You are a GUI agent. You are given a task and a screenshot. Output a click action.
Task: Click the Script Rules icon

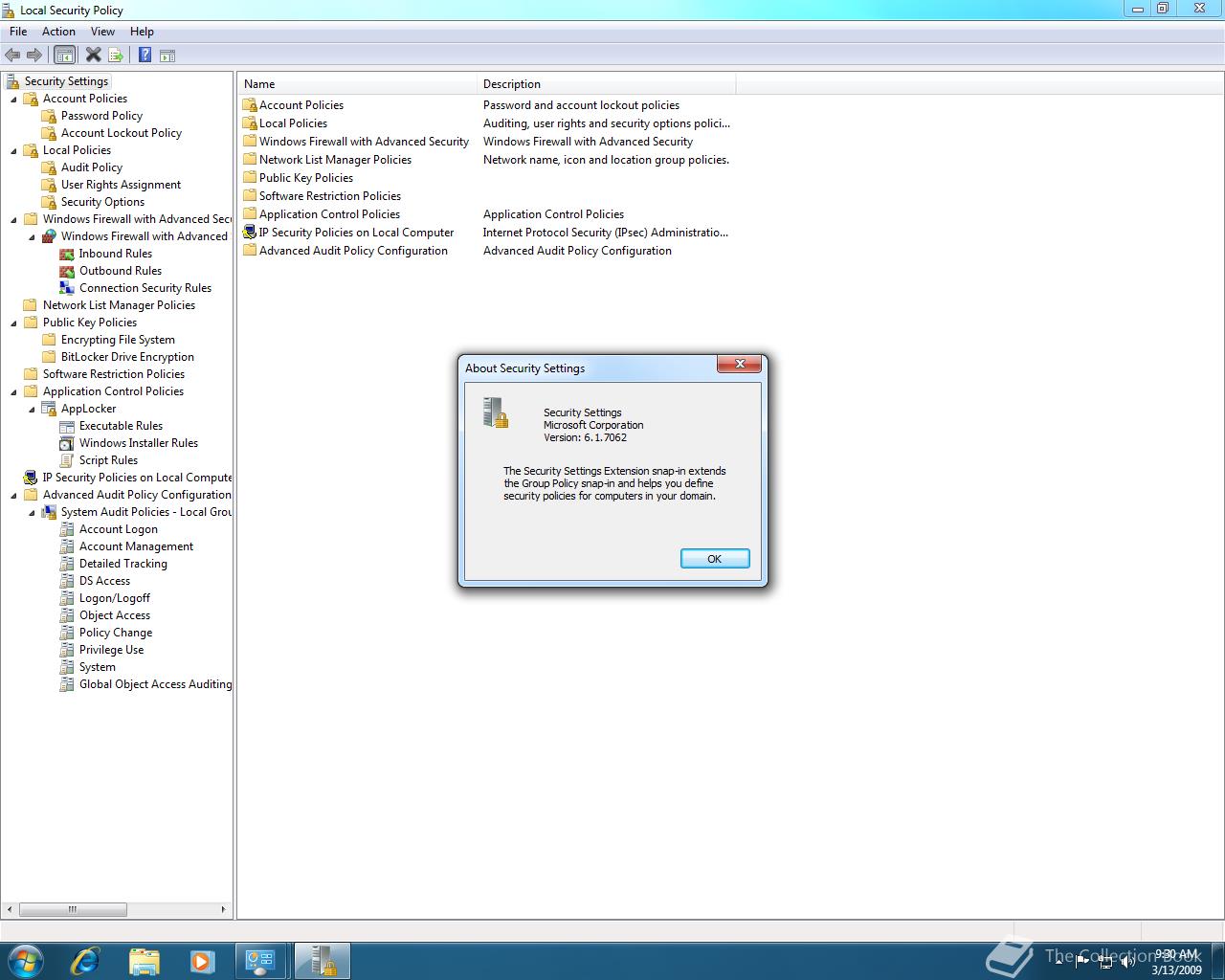[67, 460]
